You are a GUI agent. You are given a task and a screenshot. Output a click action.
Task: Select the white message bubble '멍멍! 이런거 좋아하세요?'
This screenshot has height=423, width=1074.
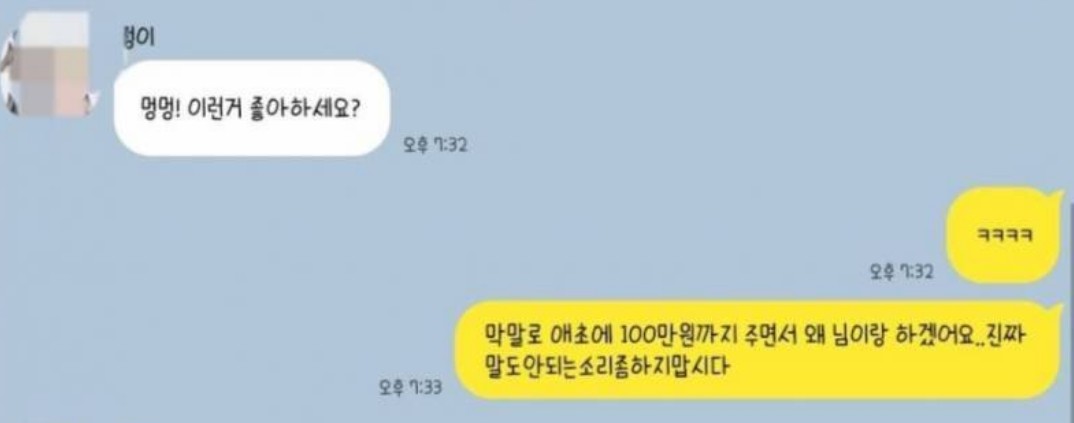[x=251, y=107]
